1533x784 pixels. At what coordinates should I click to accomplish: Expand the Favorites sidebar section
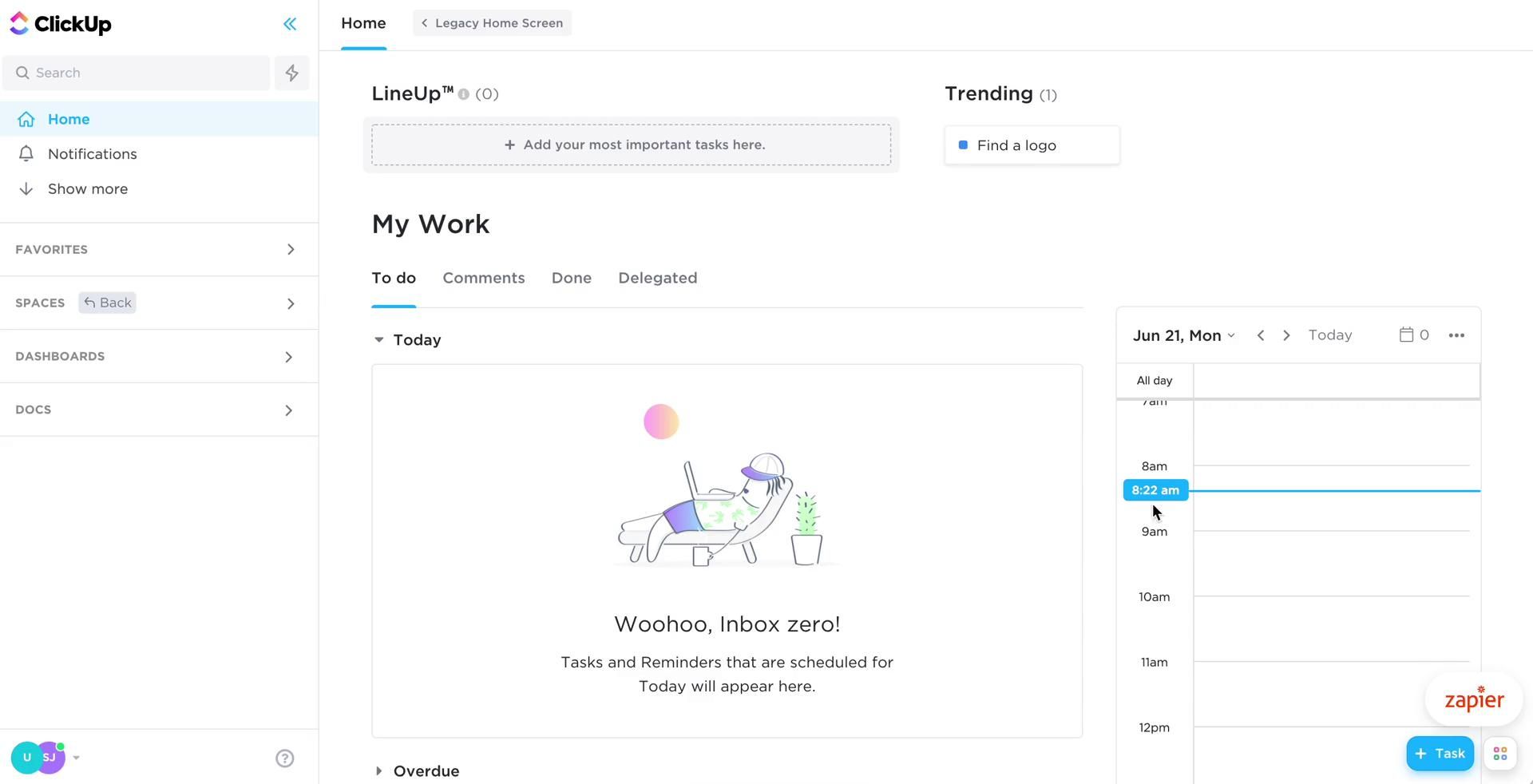pyautogui.click(x=291, y=250)
